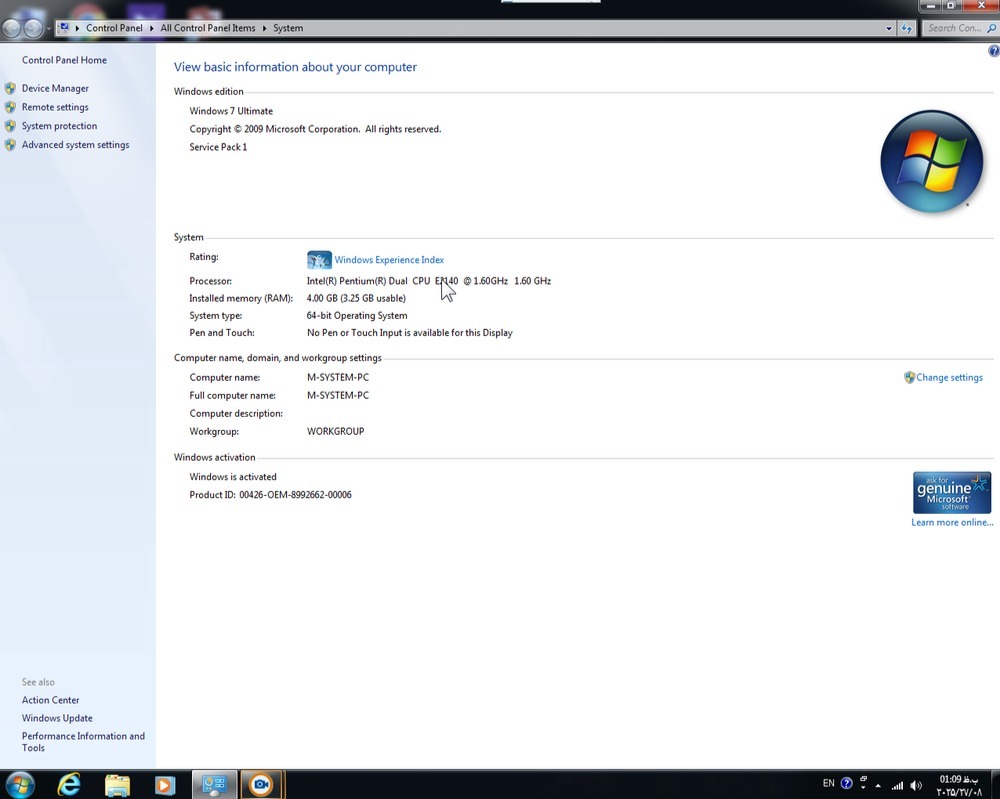Click the Windows is activated text

click(233, 477)
